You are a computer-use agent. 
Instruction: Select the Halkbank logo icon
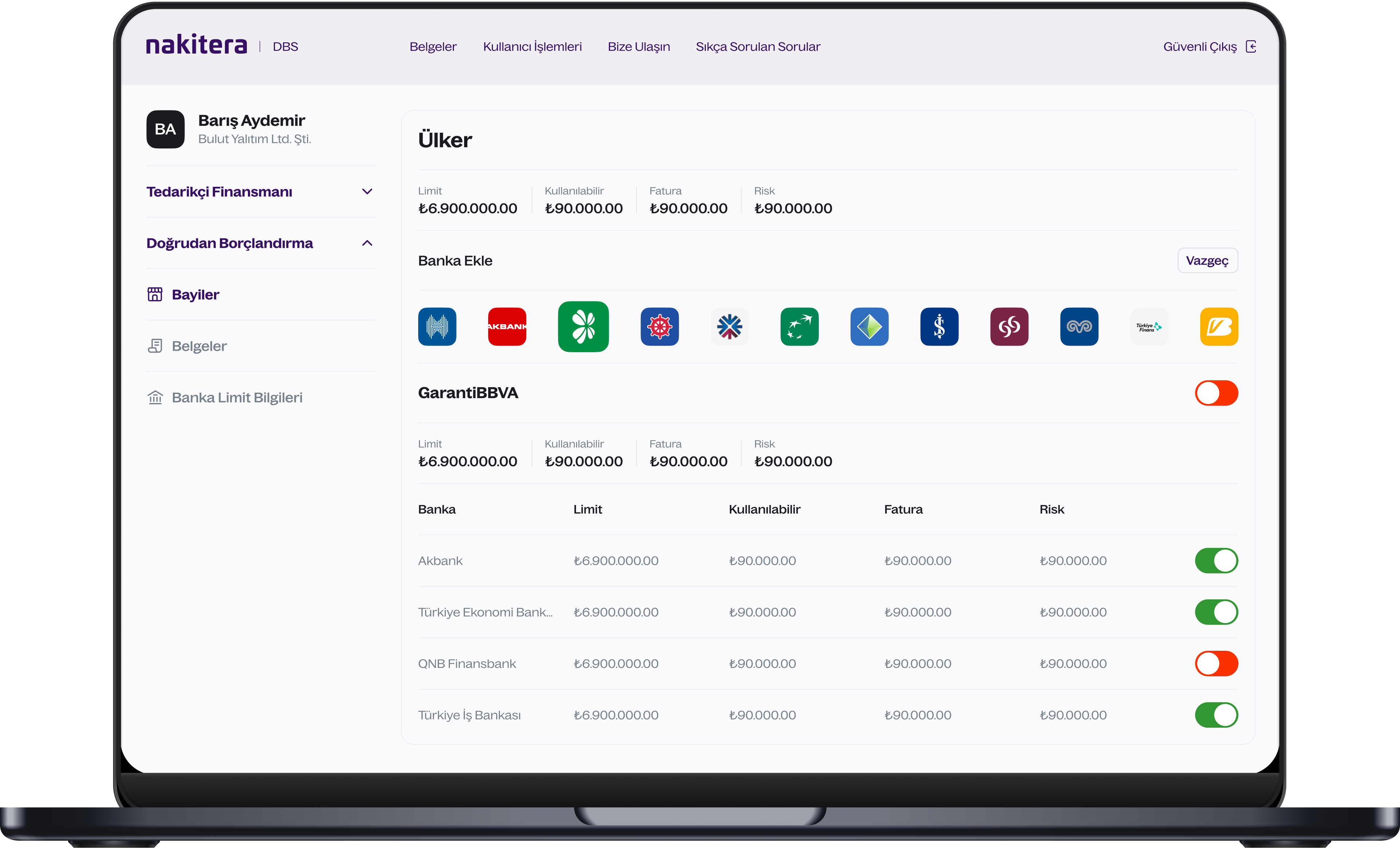(437, 327)
